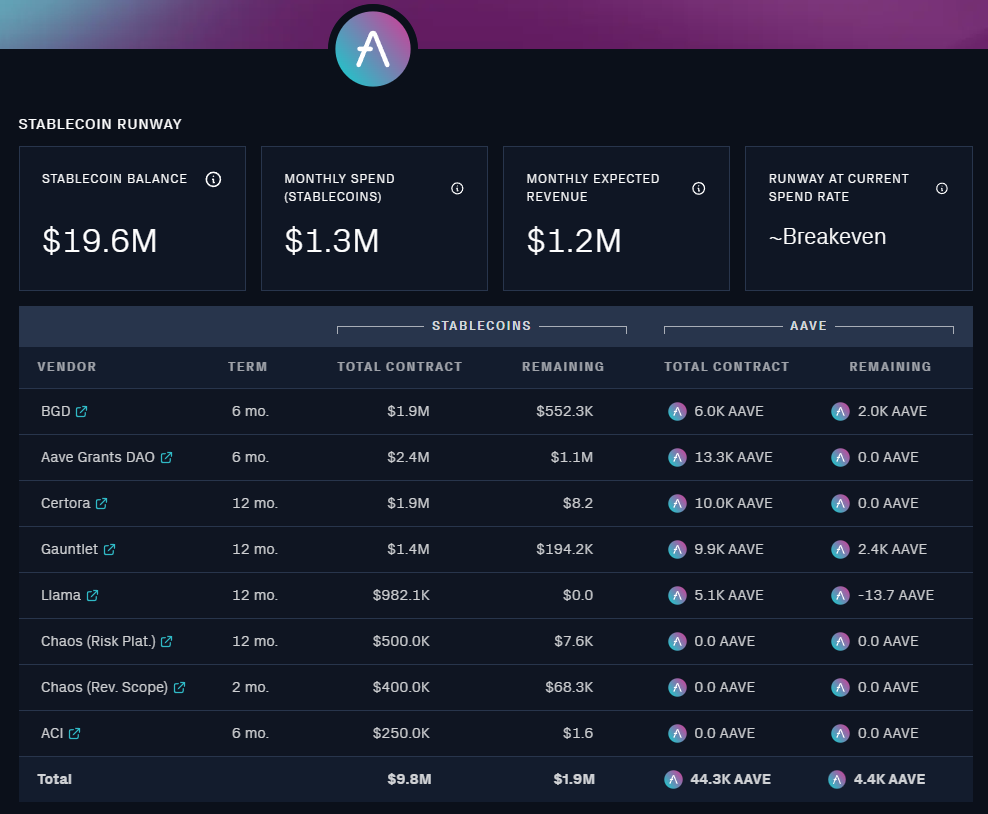
Task: Click the $9.8M total contract sum
Action: [409, 779]
